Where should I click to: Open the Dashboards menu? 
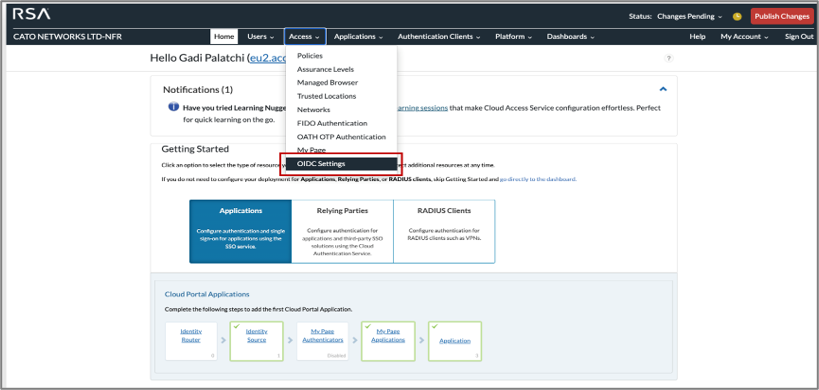[570, 37]
